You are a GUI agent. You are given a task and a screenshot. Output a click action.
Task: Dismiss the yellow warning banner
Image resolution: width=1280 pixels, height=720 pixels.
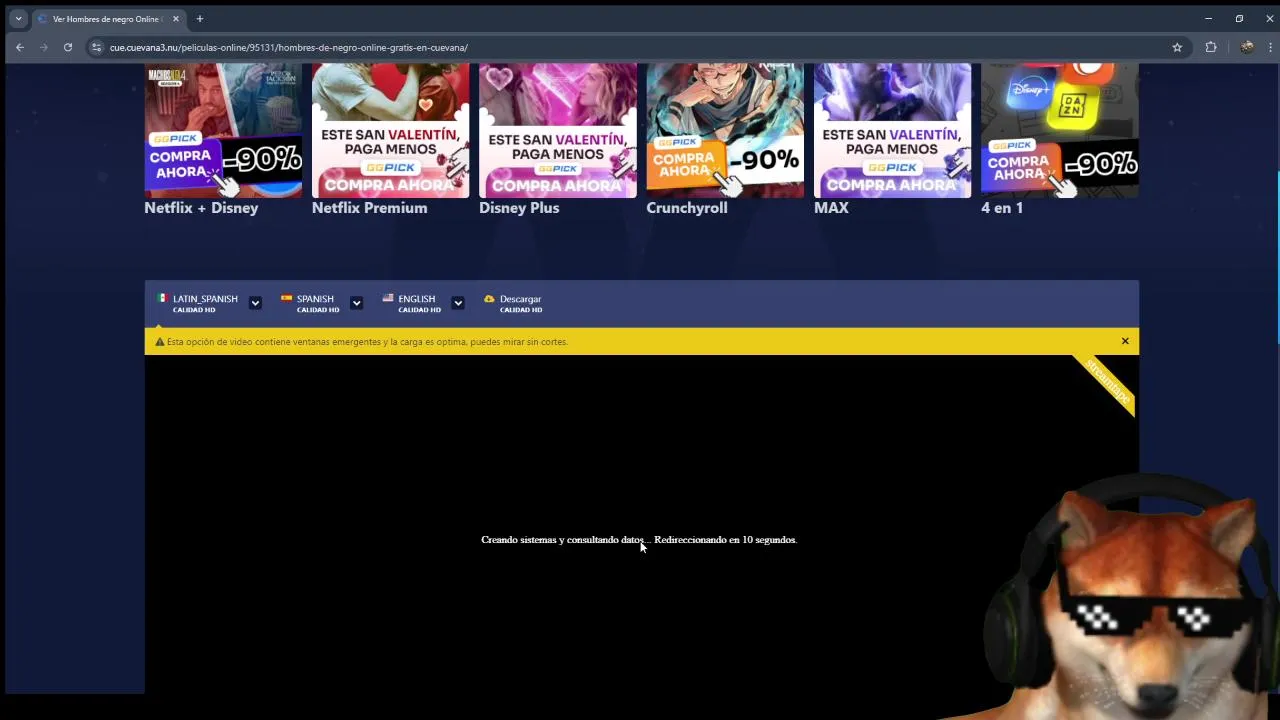[1125, 341]
